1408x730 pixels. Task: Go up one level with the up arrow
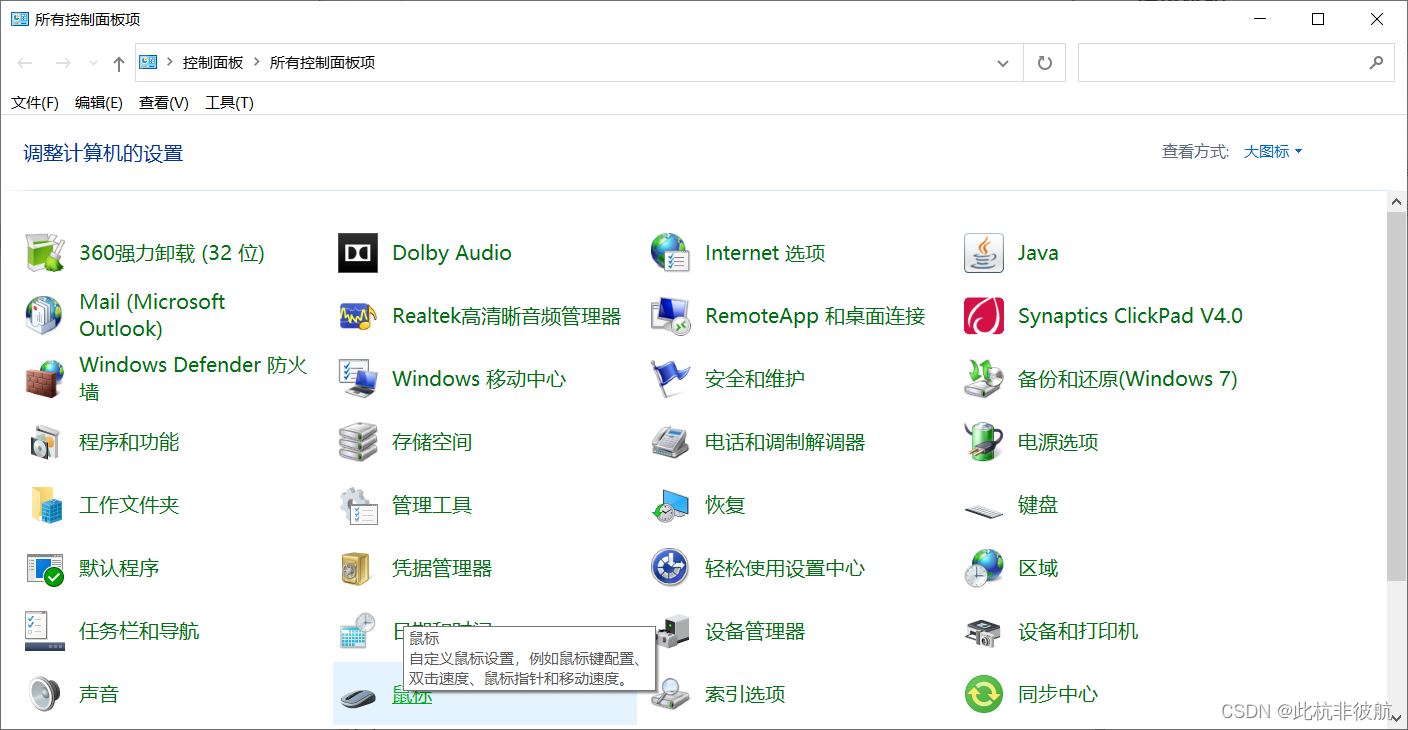coord(119,63)
